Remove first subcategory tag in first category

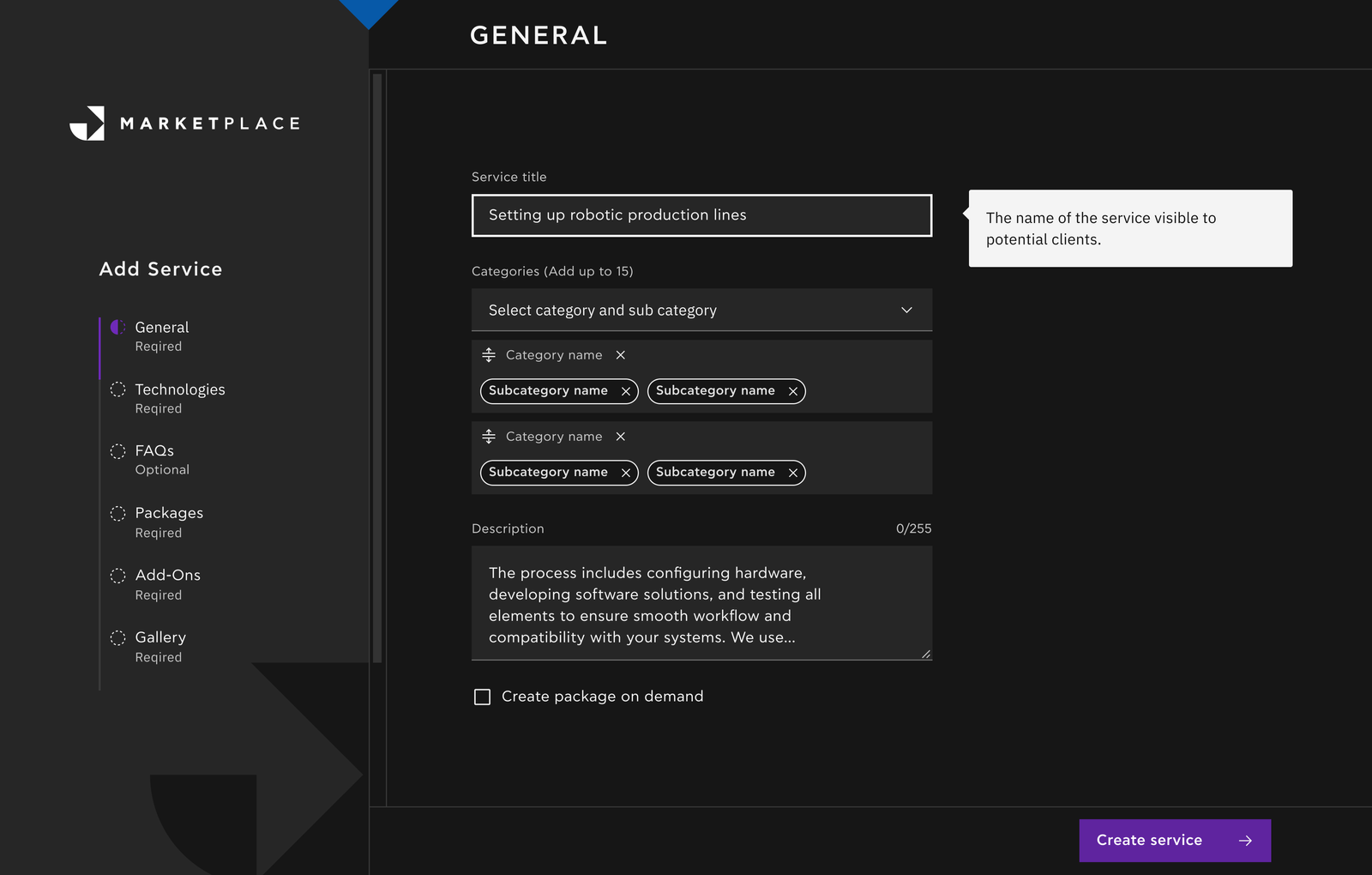(626, 391)
